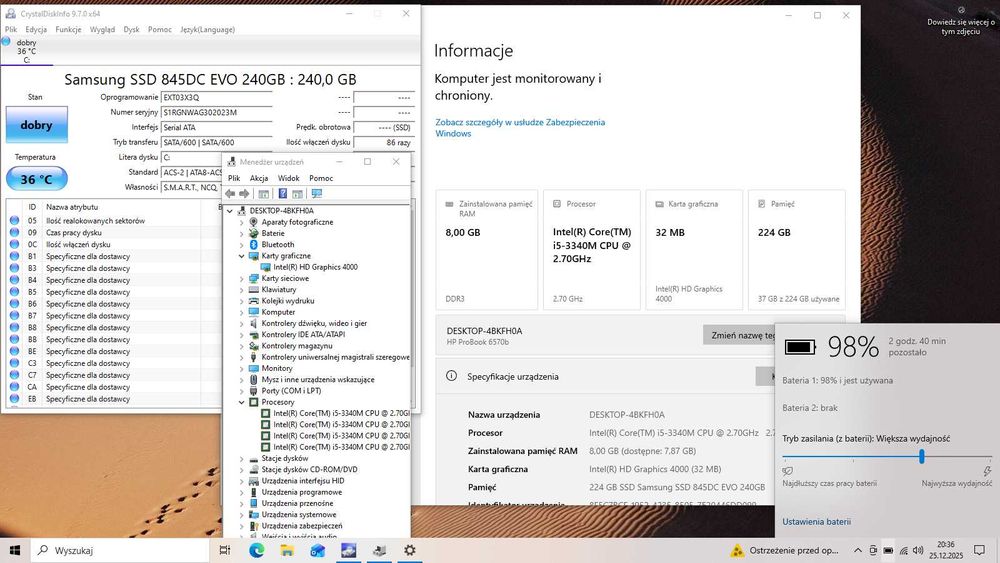The height and width of the screenshot is (563, 1000).
Task: Open Ustawienia baterii link
Action: tap(816, 522)
